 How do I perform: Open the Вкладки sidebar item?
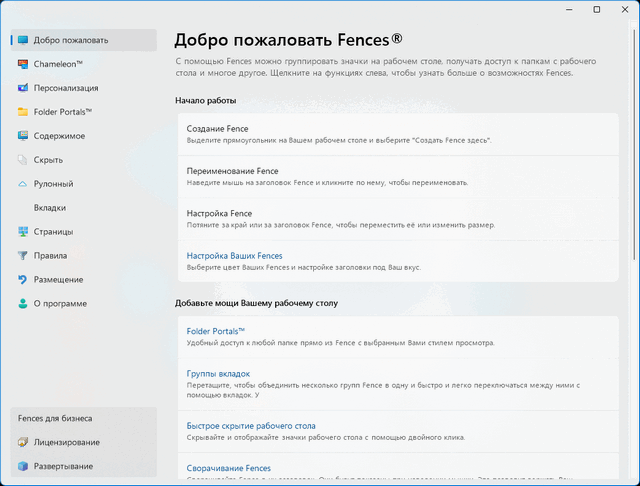tap(84, 208)
